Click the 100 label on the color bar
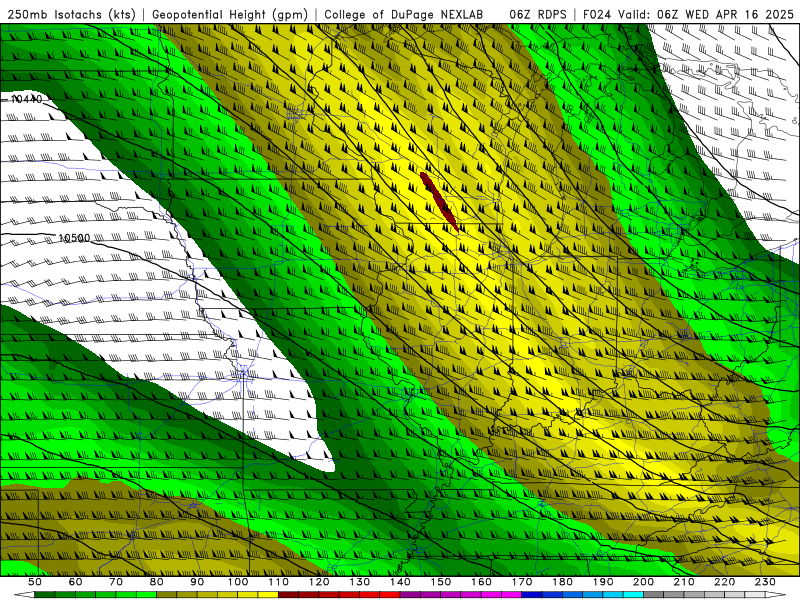The image size is (800, 600). pyautogui.click(x=238, y=582)
